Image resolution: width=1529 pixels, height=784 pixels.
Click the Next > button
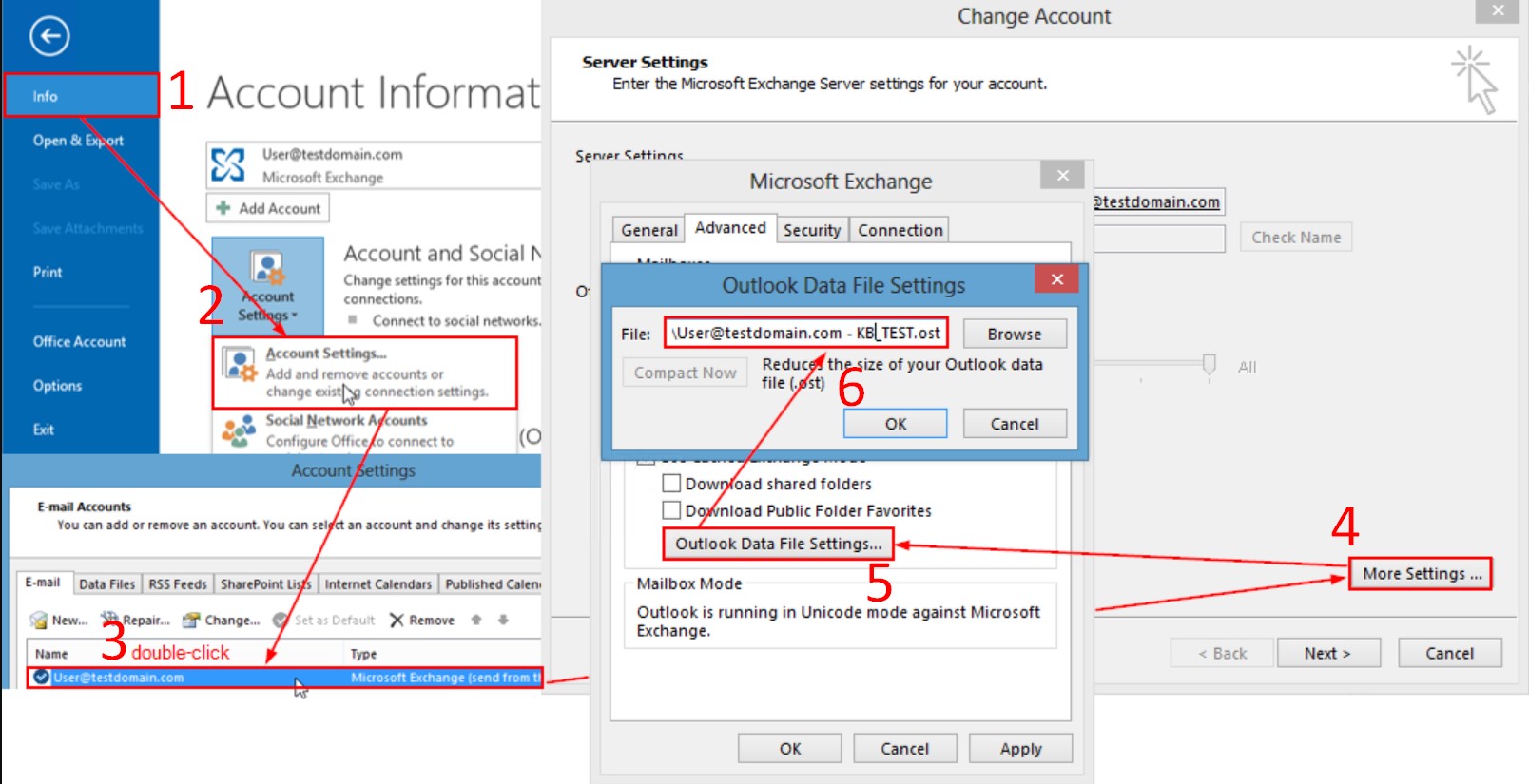click(x=1327, y=653)
